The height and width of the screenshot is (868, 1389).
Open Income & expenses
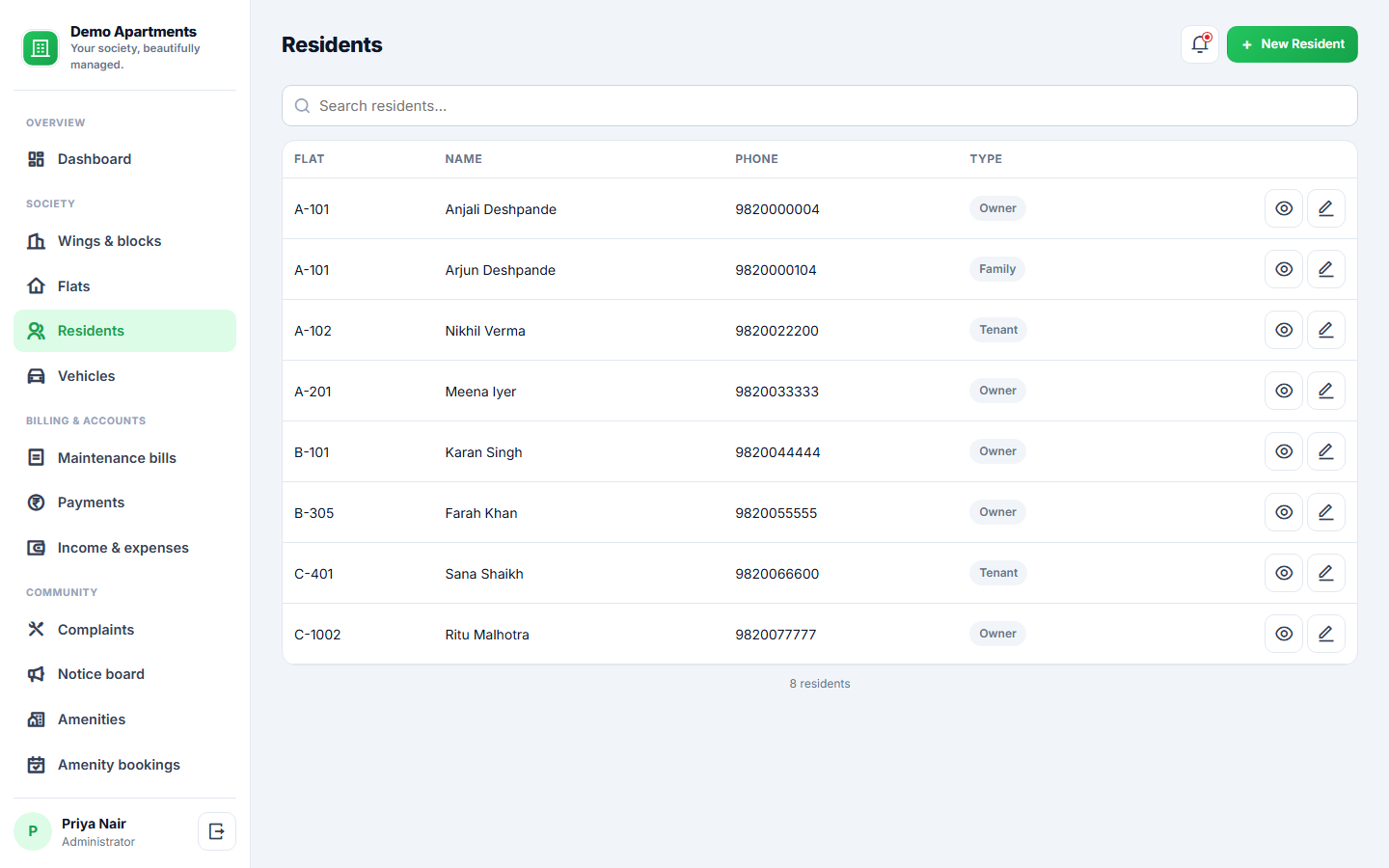(124, 548)
